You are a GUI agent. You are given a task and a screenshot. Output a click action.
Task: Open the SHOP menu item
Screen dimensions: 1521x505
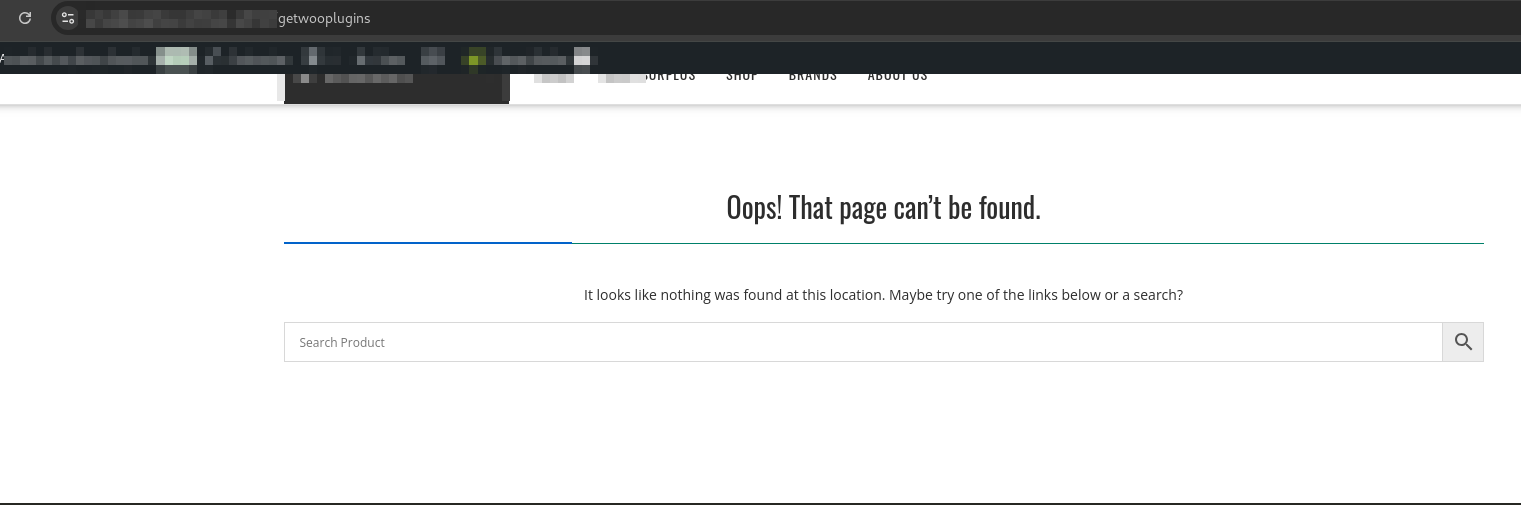[x=742, y=76]
